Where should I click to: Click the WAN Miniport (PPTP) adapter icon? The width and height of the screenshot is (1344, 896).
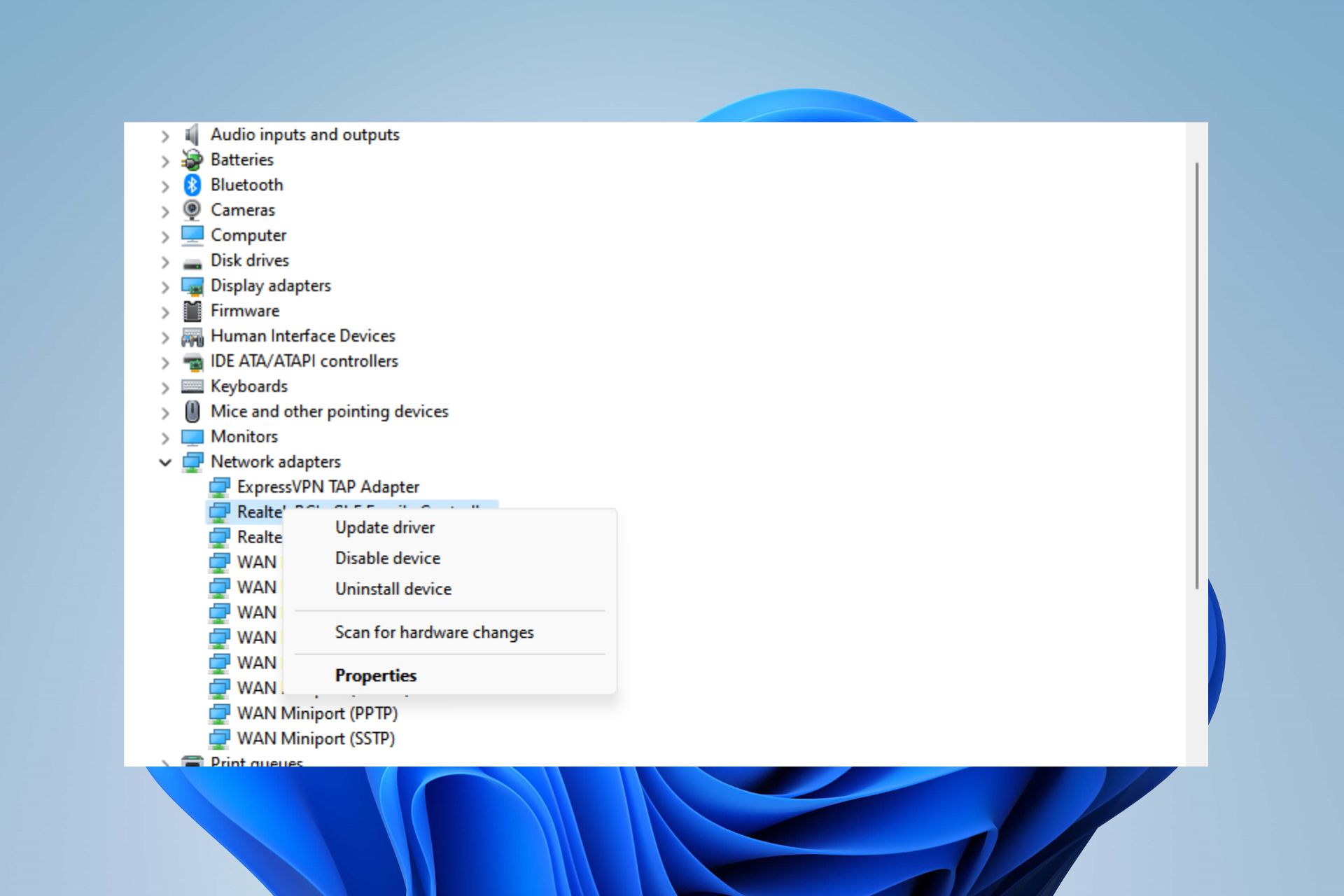pos(219,713)
